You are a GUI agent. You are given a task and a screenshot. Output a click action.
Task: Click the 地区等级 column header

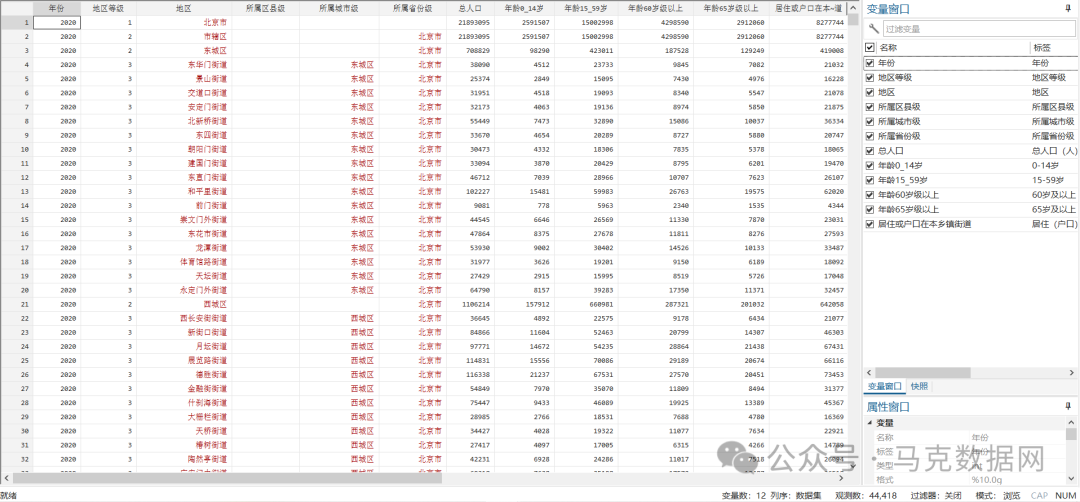point(109,8)
